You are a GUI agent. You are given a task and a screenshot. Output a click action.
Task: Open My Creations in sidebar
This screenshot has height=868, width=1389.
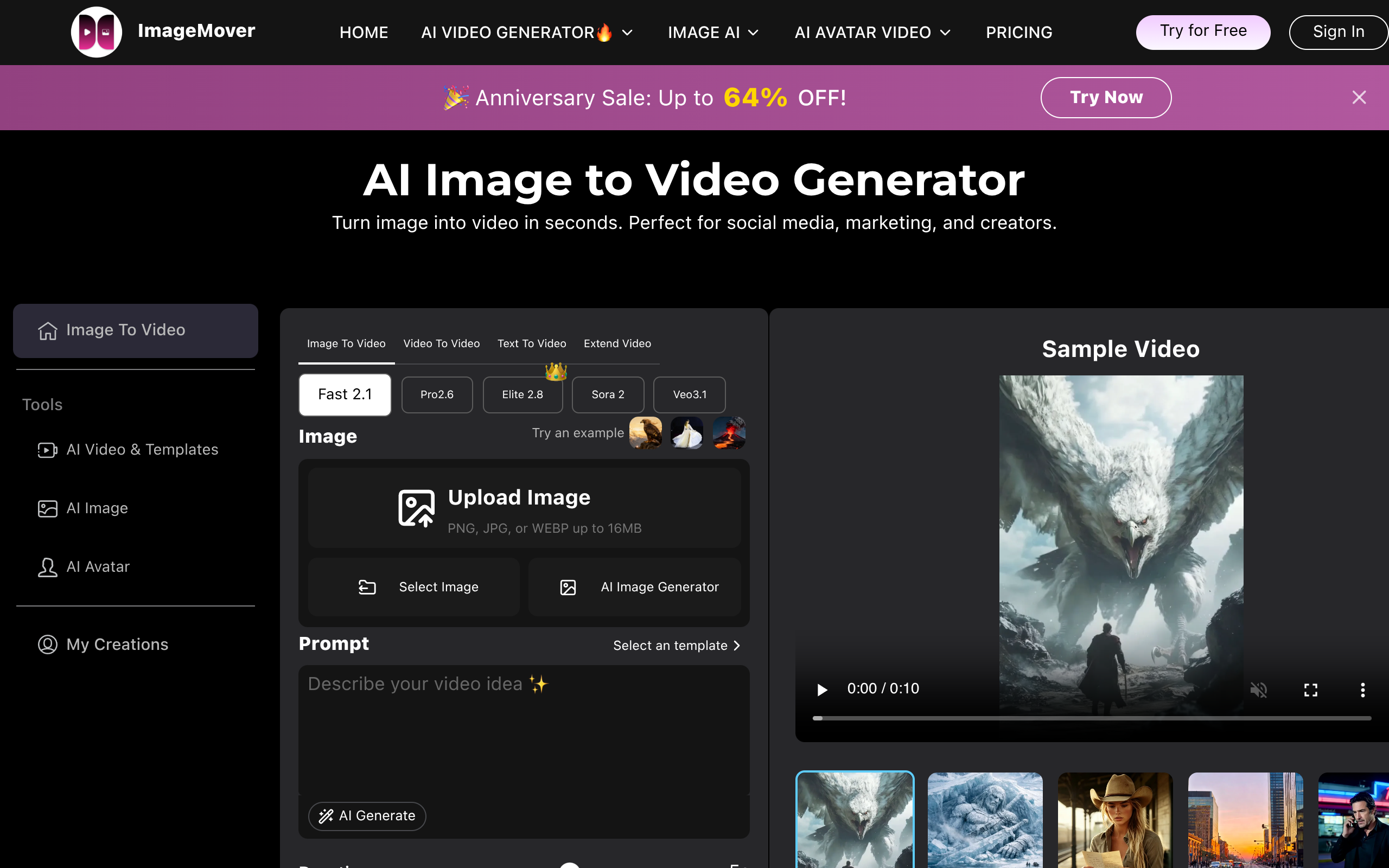(103, 644)
